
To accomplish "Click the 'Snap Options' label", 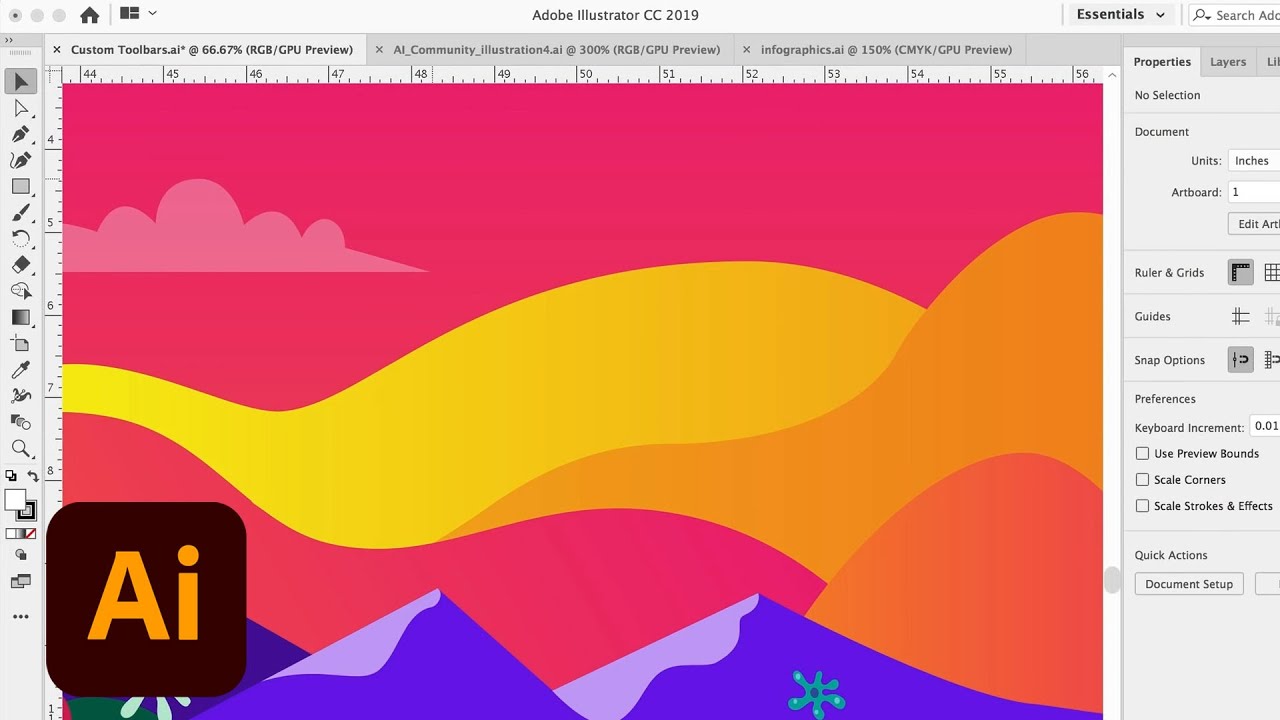I will 1169,360.
